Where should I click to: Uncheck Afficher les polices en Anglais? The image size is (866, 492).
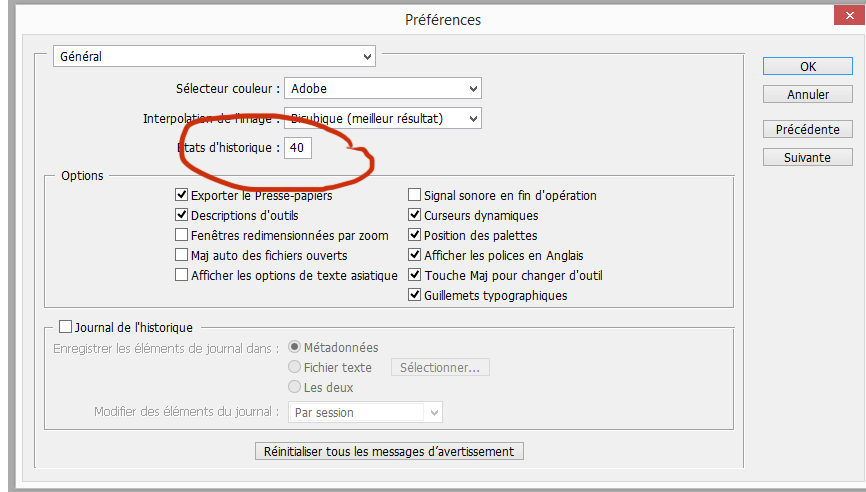415,255
